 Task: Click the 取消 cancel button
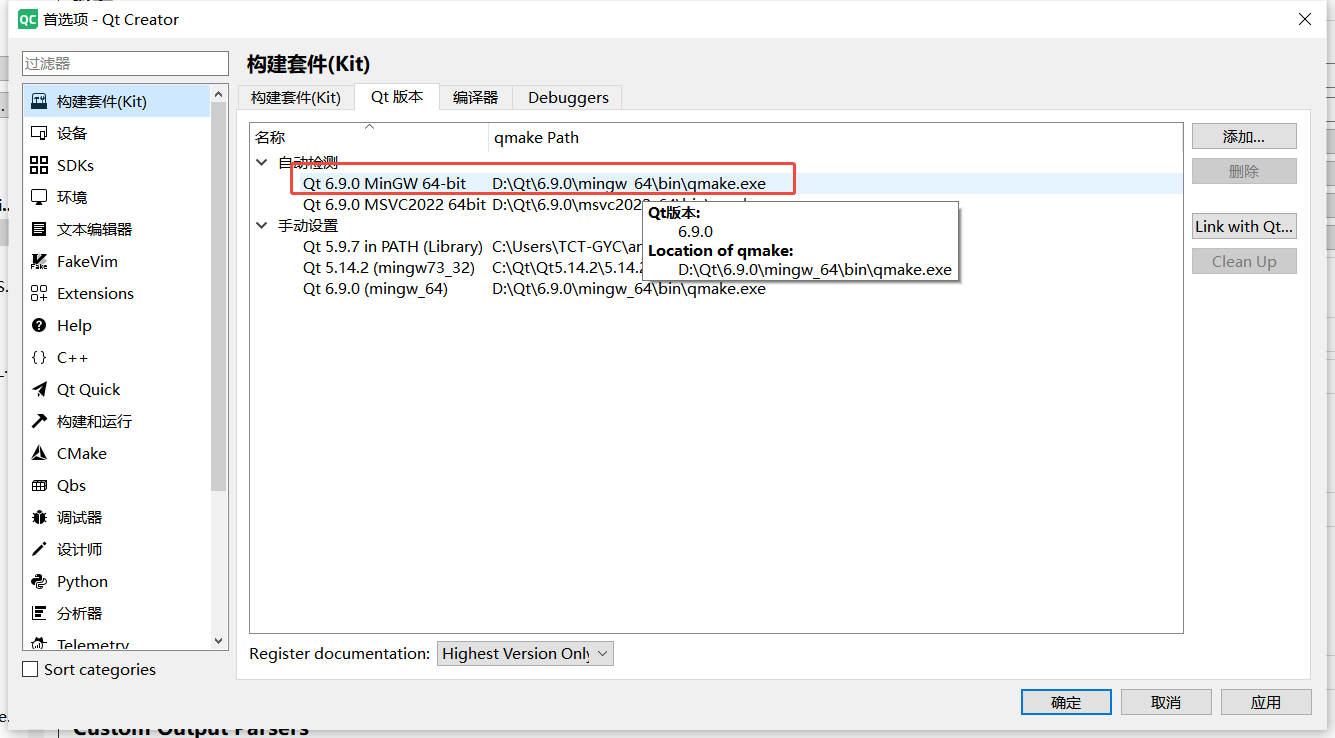click(1166, 702)
